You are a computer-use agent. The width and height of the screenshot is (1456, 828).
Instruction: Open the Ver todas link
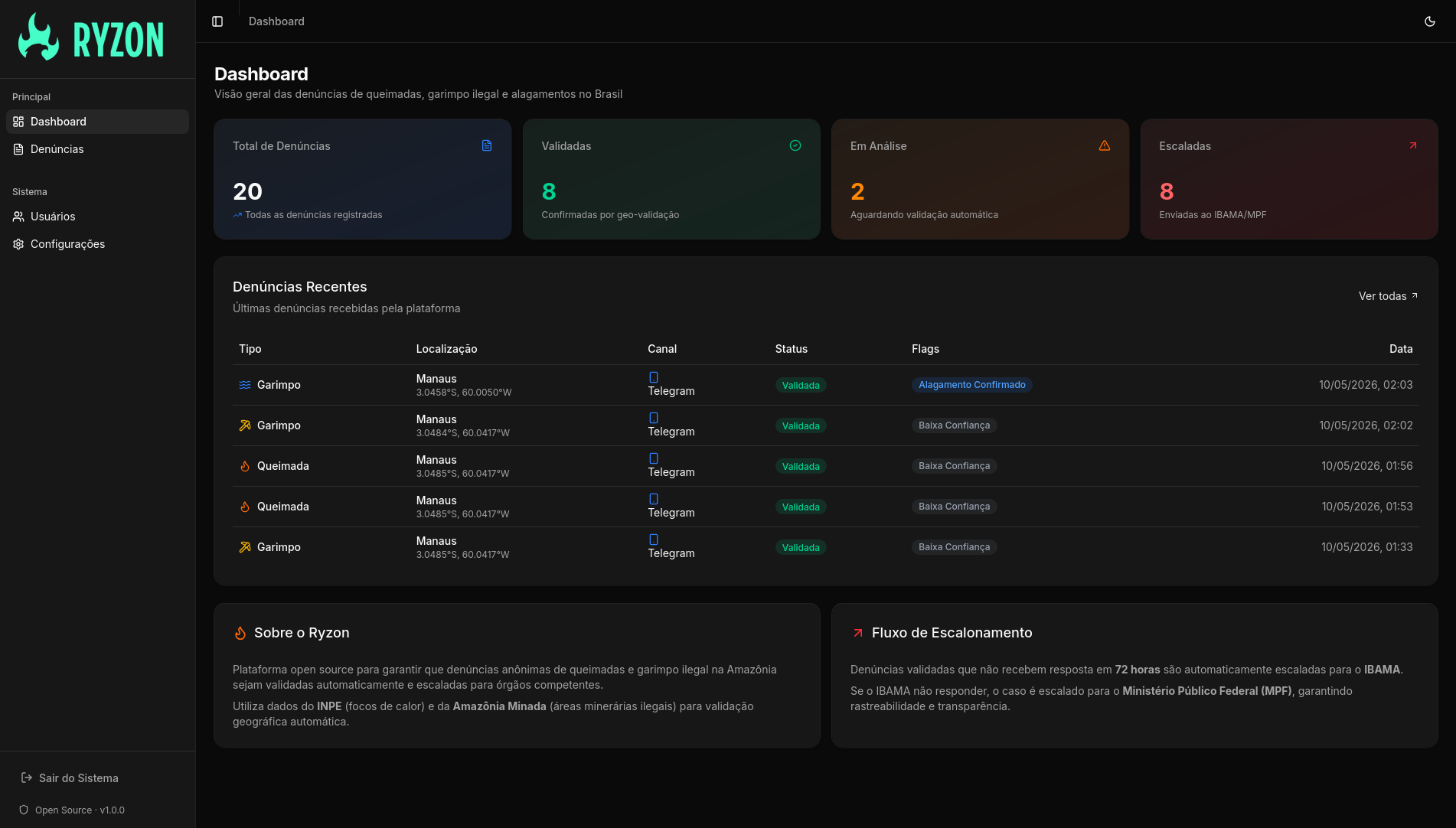click(1389, 296)
